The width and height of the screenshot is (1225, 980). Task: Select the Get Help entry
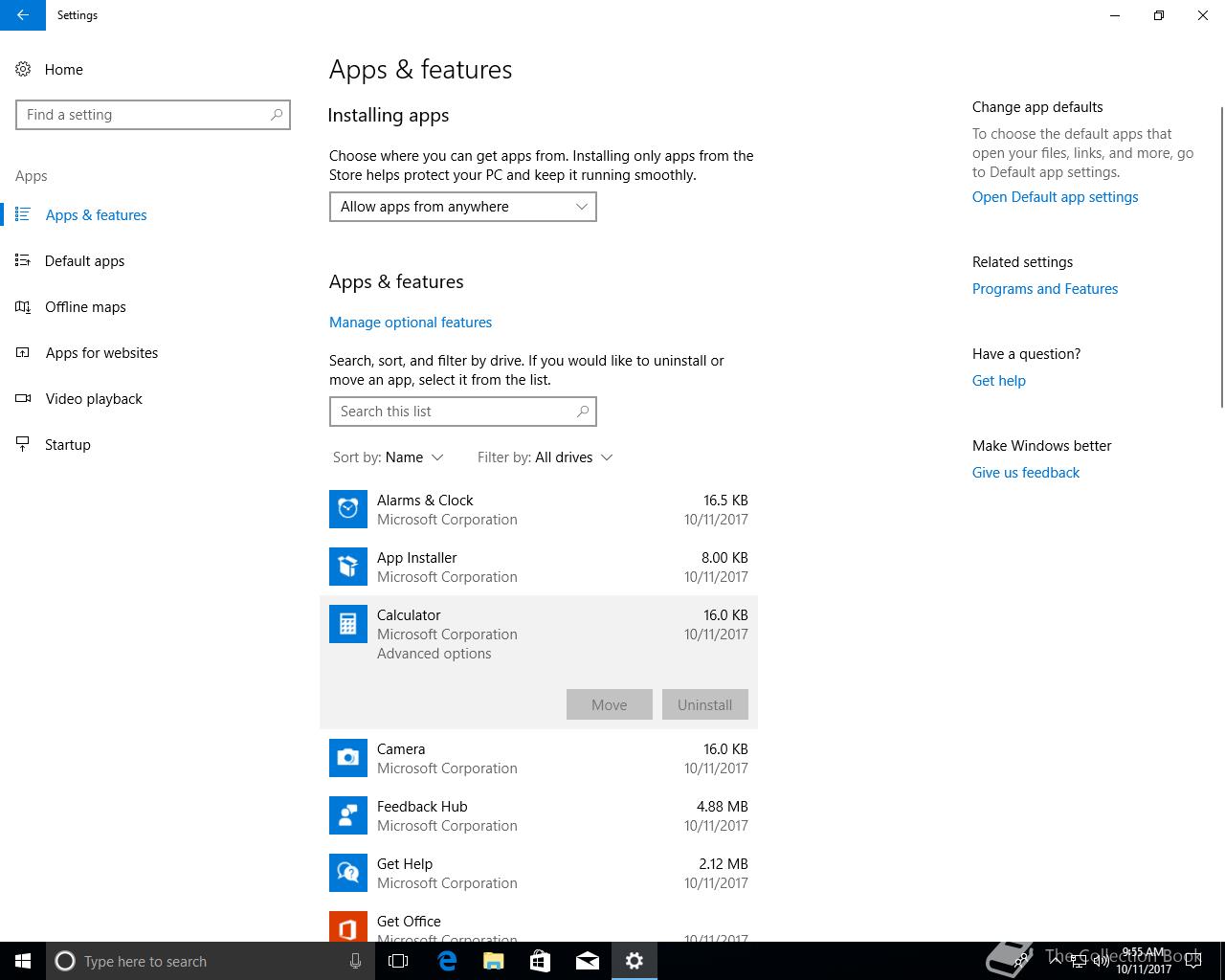539,873
